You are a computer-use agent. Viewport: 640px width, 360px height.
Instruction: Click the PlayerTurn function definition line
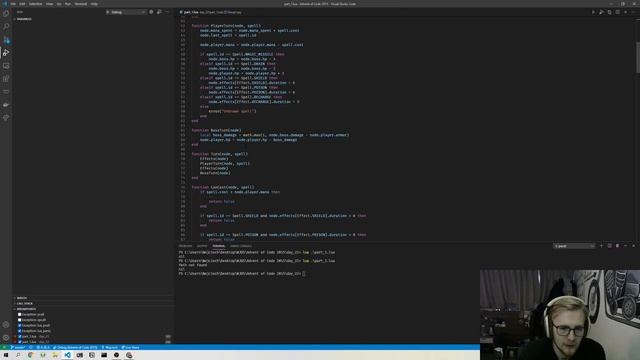[226, 26]
